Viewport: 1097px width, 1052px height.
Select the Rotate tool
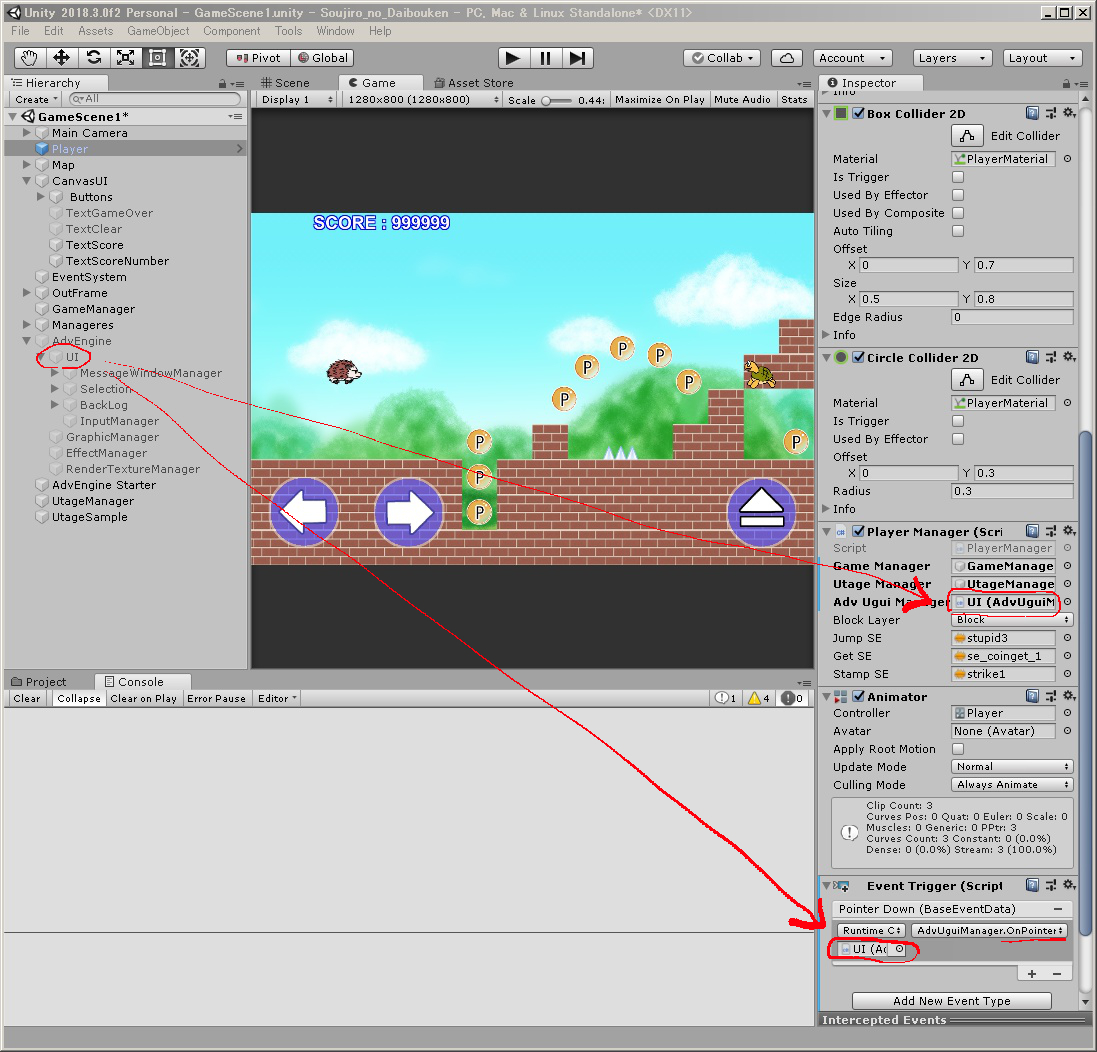(x=93, y=58)
